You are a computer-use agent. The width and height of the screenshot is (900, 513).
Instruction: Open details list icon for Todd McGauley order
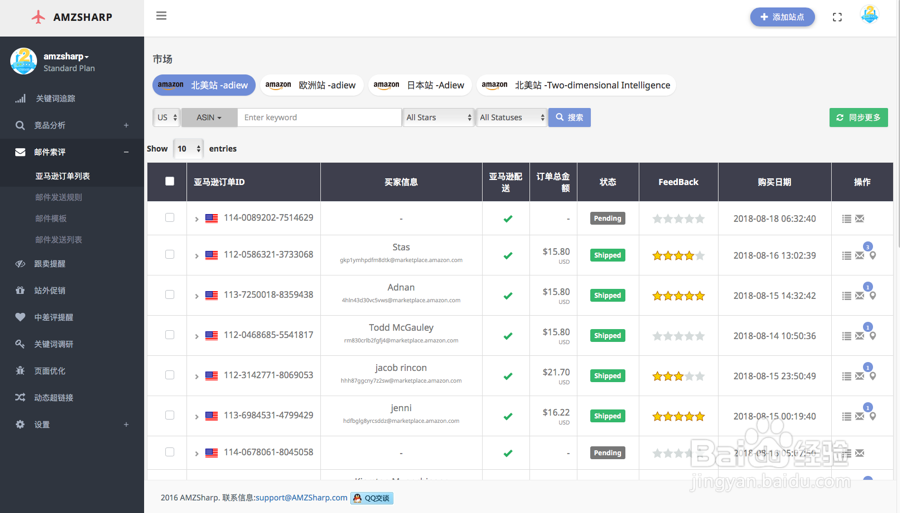click(x=847, y=336)
